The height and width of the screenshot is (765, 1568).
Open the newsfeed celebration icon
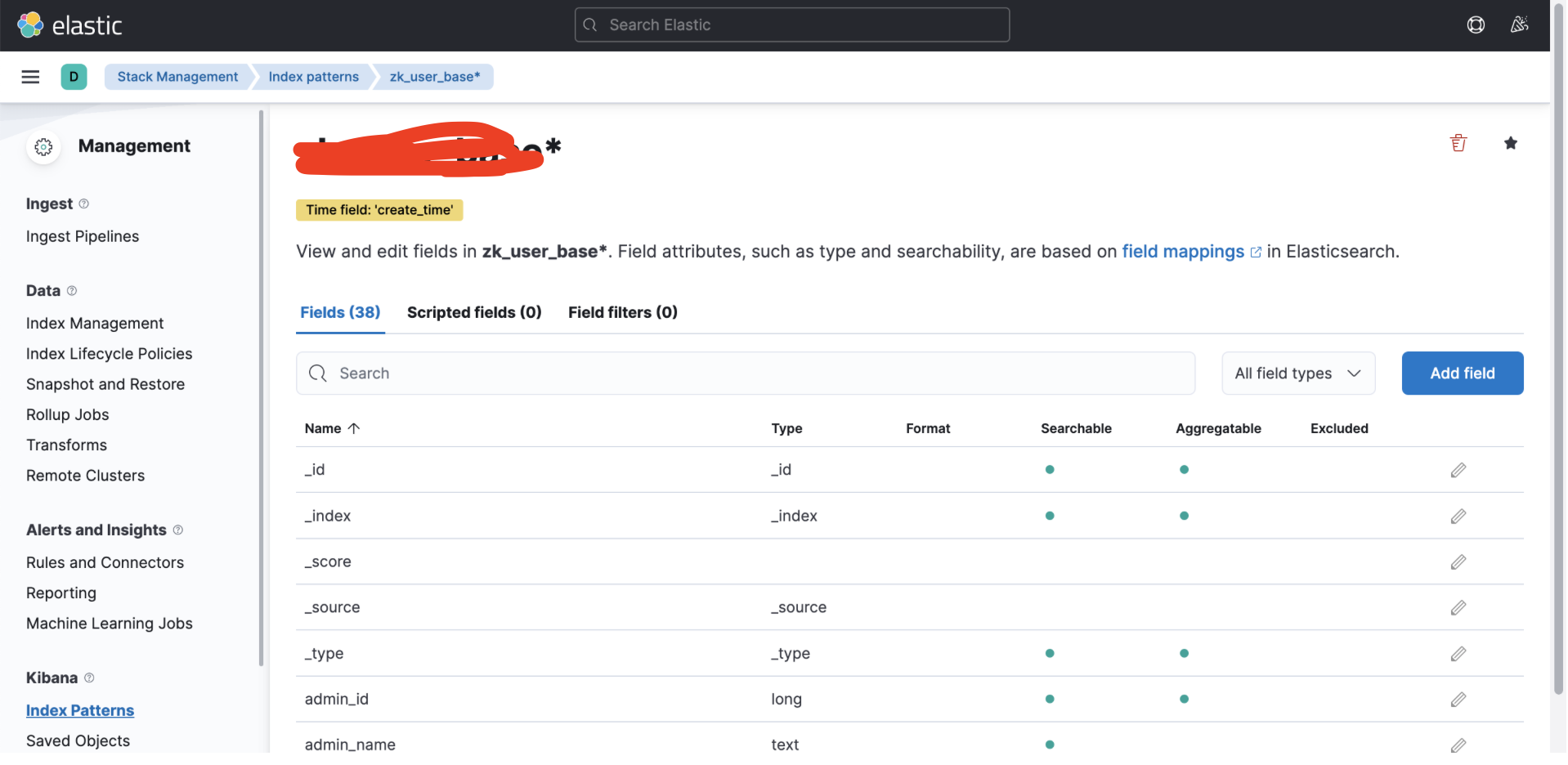coord(1519,25)
